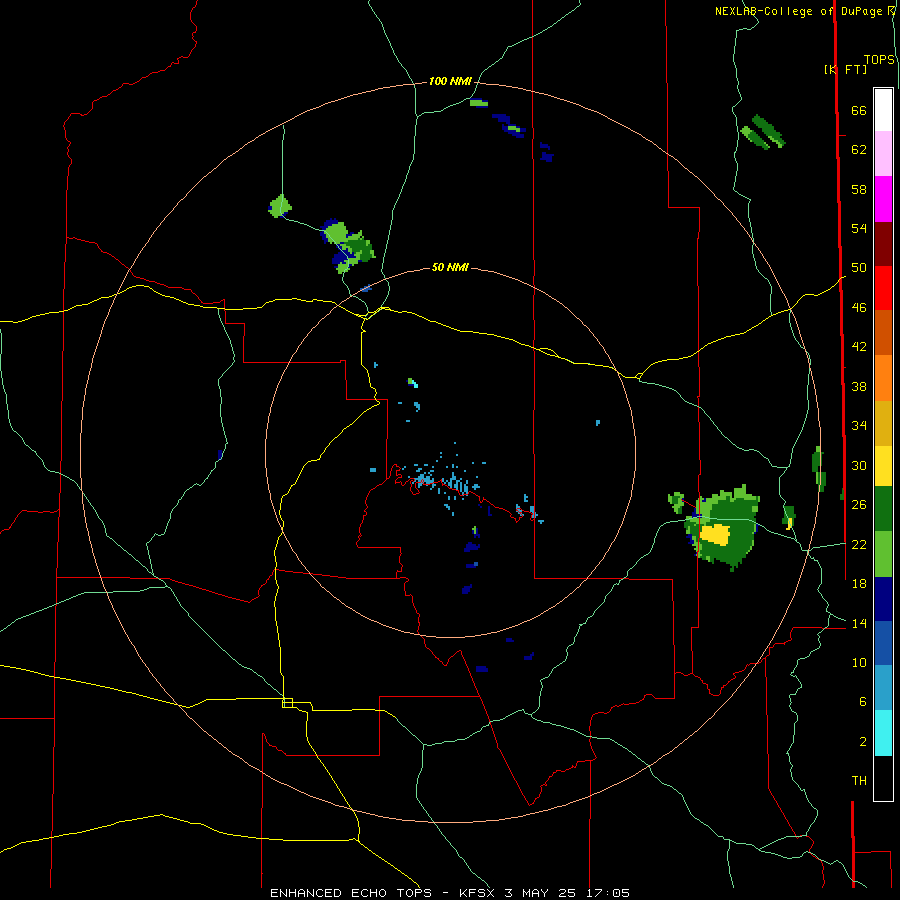Click the yellow core of the eastern storm

click(715, 534)
